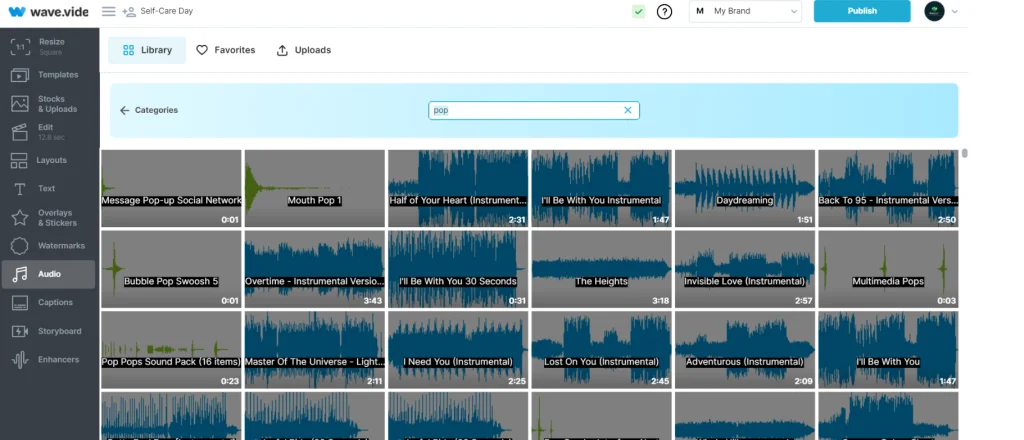Expand the My Brand dropdown
Screen dimensions: 1024x440
pos(746,11)
